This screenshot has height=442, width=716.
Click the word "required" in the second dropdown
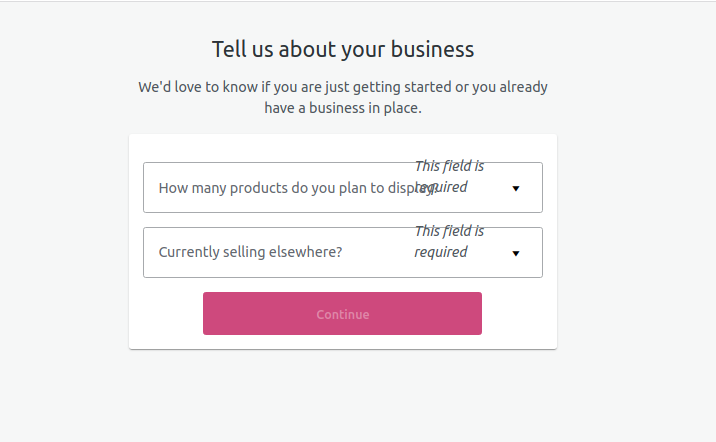click(441, 252)
